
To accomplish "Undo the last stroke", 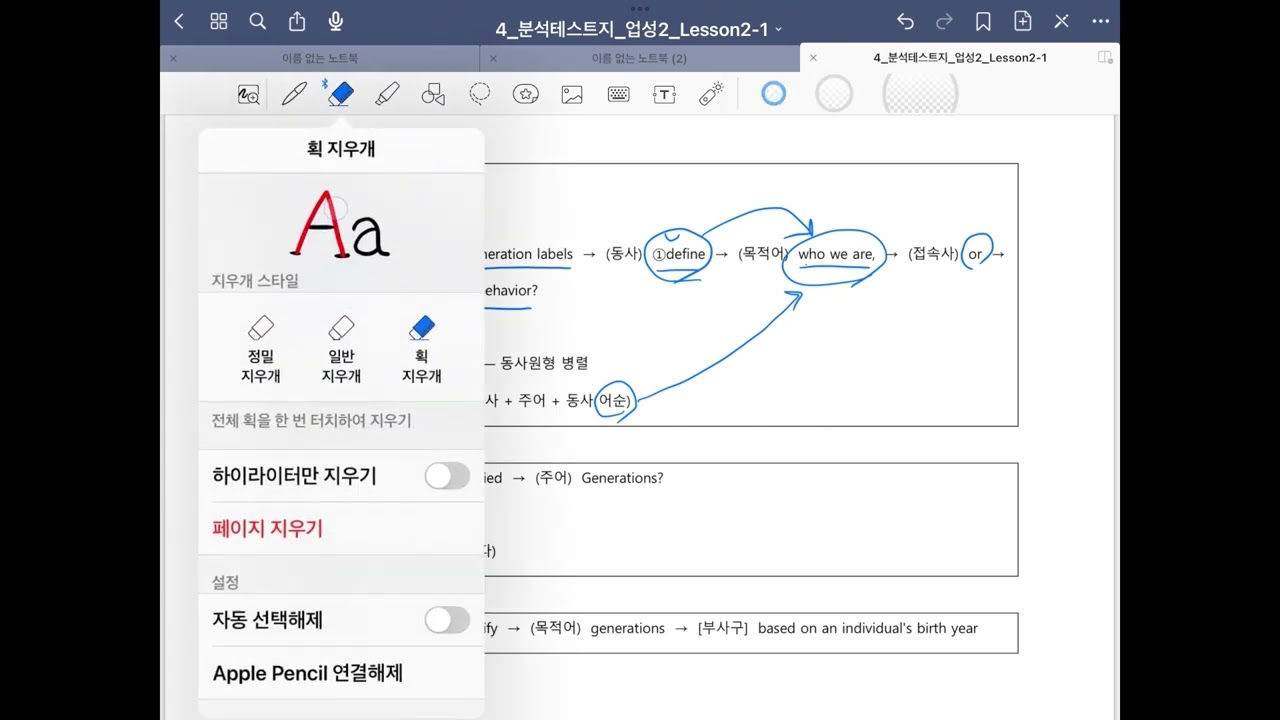I will coord(905,21).
